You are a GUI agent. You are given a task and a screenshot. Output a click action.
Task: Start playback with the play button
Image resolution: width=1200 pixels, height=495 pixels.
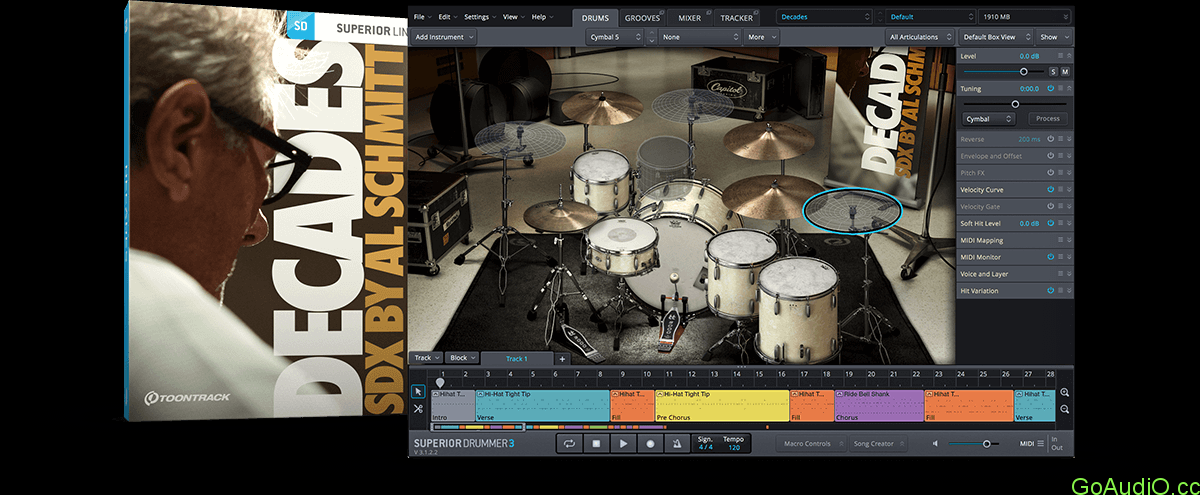pyautogui.click(x=623, y=443)
